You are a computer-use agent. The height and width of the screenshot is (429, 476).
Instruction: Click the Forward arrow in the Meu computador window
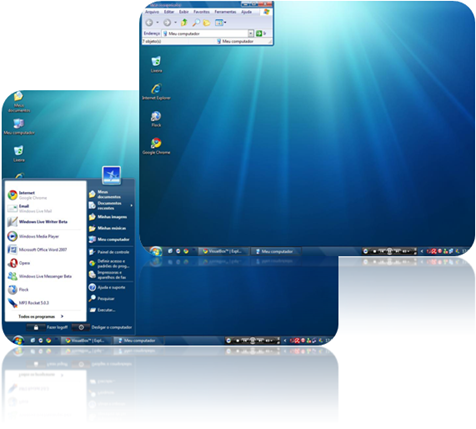[167, 23]
